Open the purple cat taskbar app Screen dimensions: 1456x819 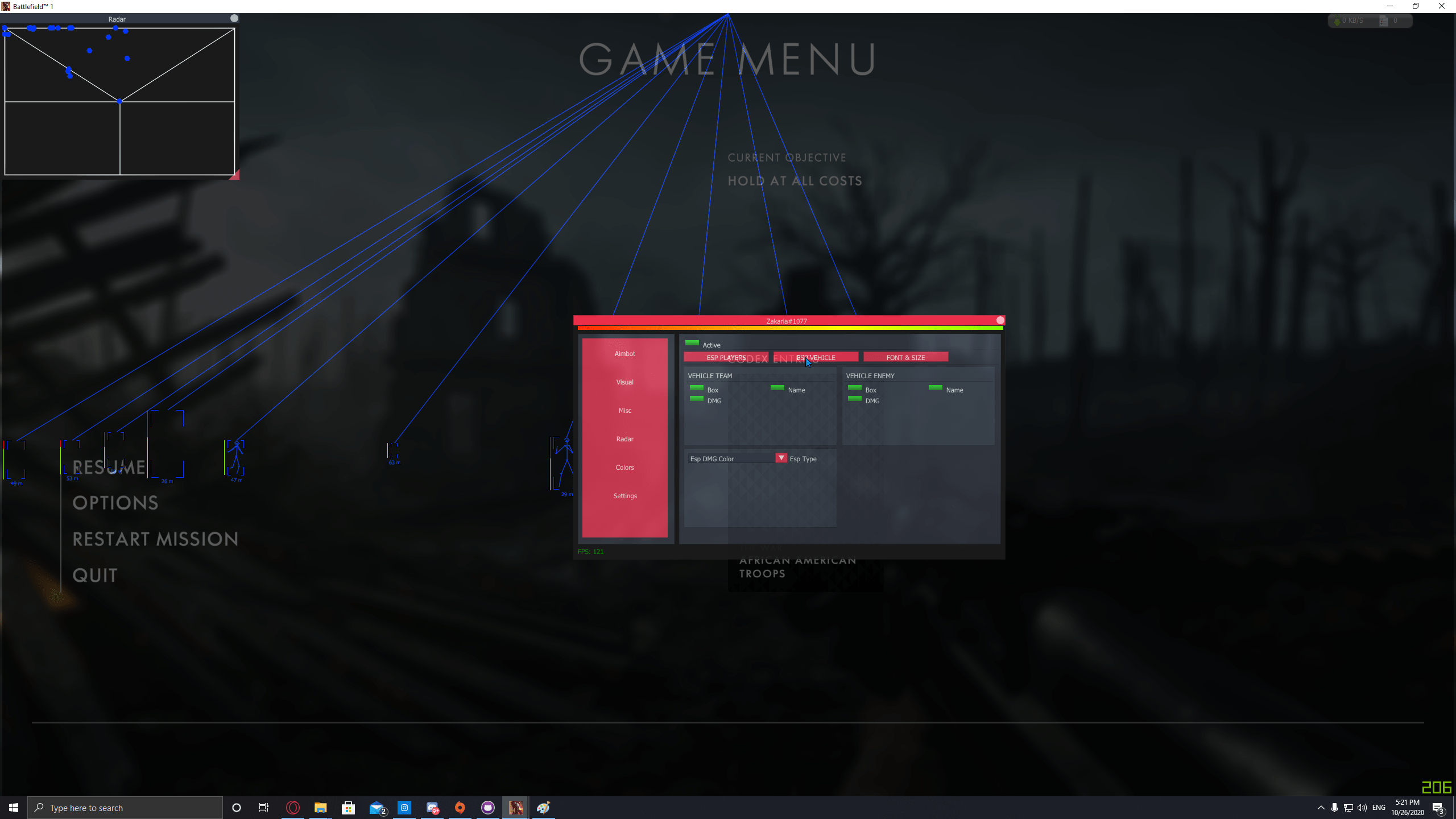488,808
